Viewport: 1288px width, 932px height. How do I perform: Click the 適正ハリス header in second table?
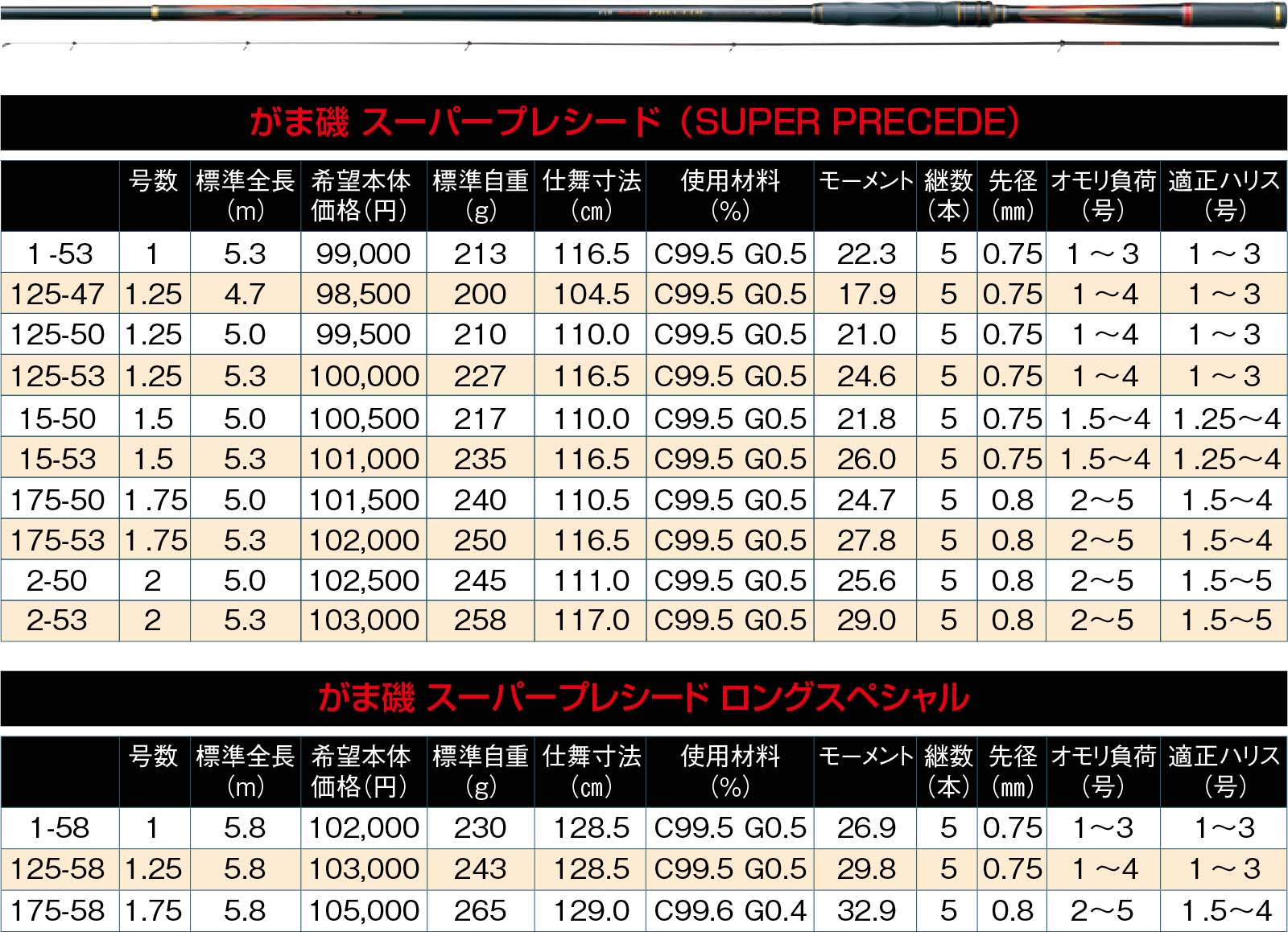point(1224,771)
